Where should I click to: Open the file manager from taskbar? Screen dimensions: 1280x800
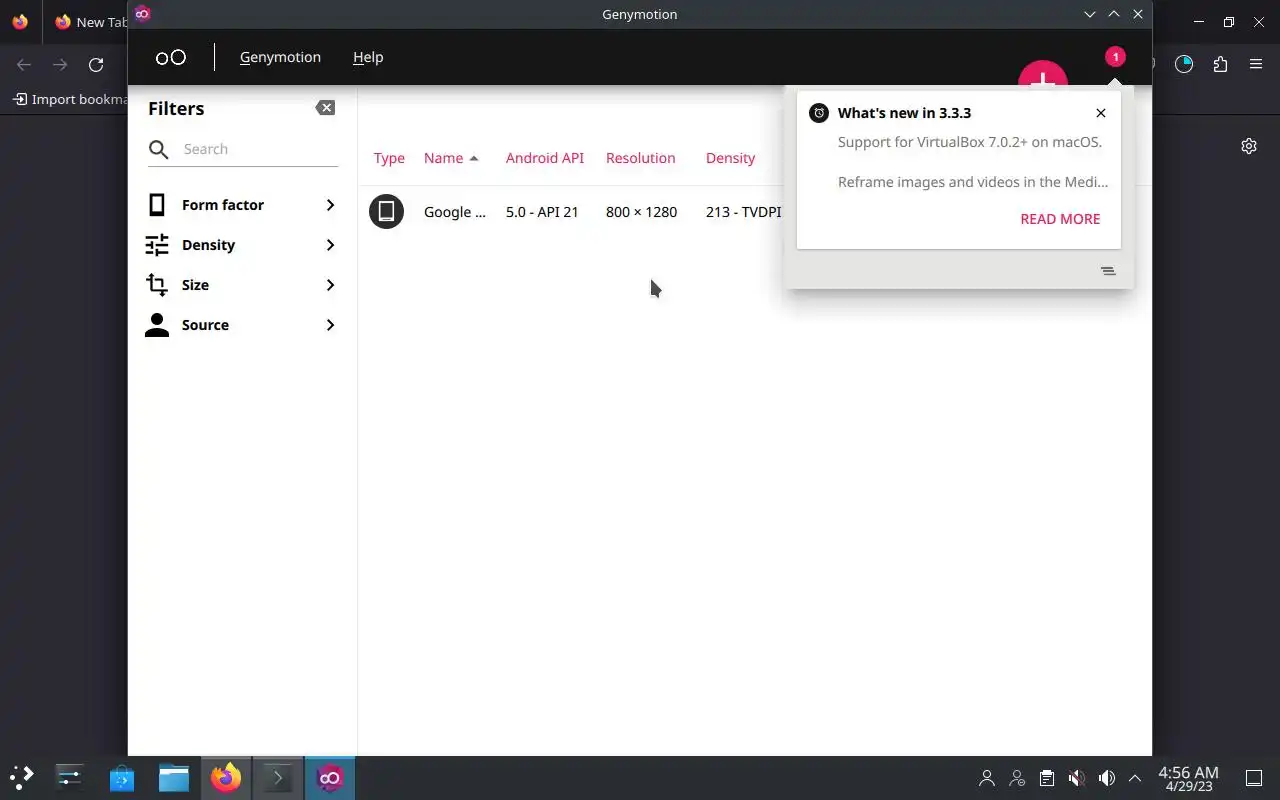174,777
